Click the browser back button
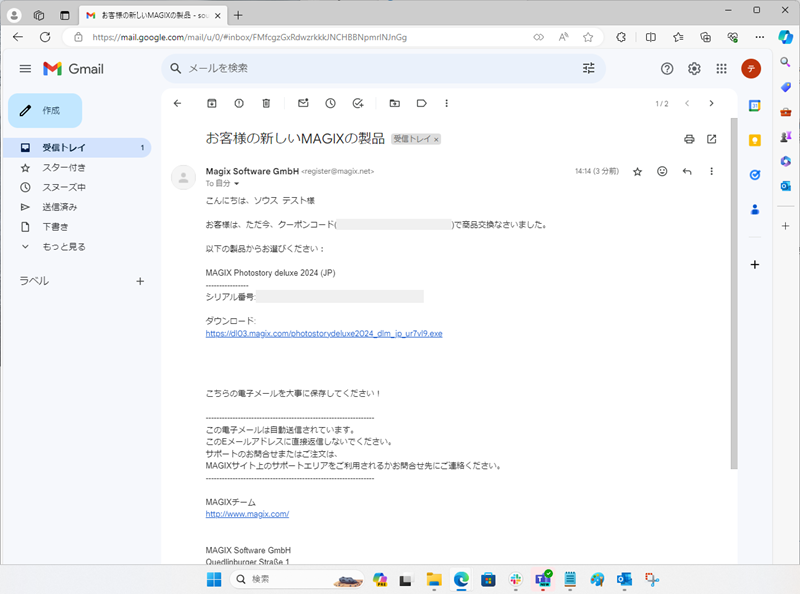The width and height of the screenshot is (800, 594). 18,37
